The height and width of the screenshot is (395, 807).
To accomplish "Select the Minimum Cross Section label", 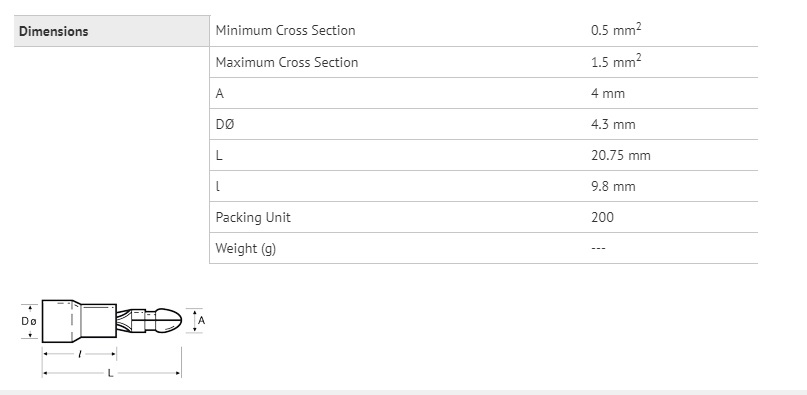I will pyautogui.click(x=285, y=31).
